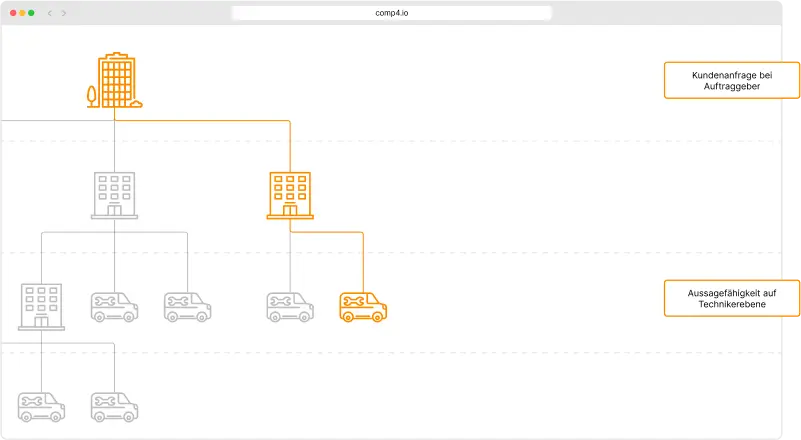Image resolution: width=801 pixels, height=440 pixels.
Task: Click the 'Aussagefähigkeit auf Technikerebene' box
Action: click(x=732, y=298)
